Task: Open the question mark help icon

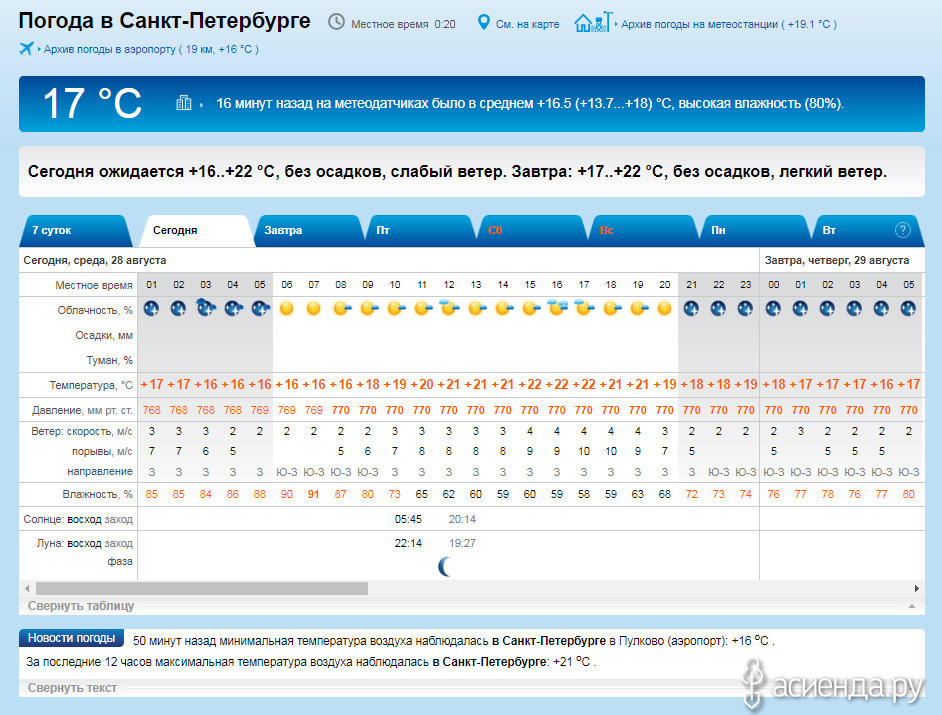Action: point(902,230)
